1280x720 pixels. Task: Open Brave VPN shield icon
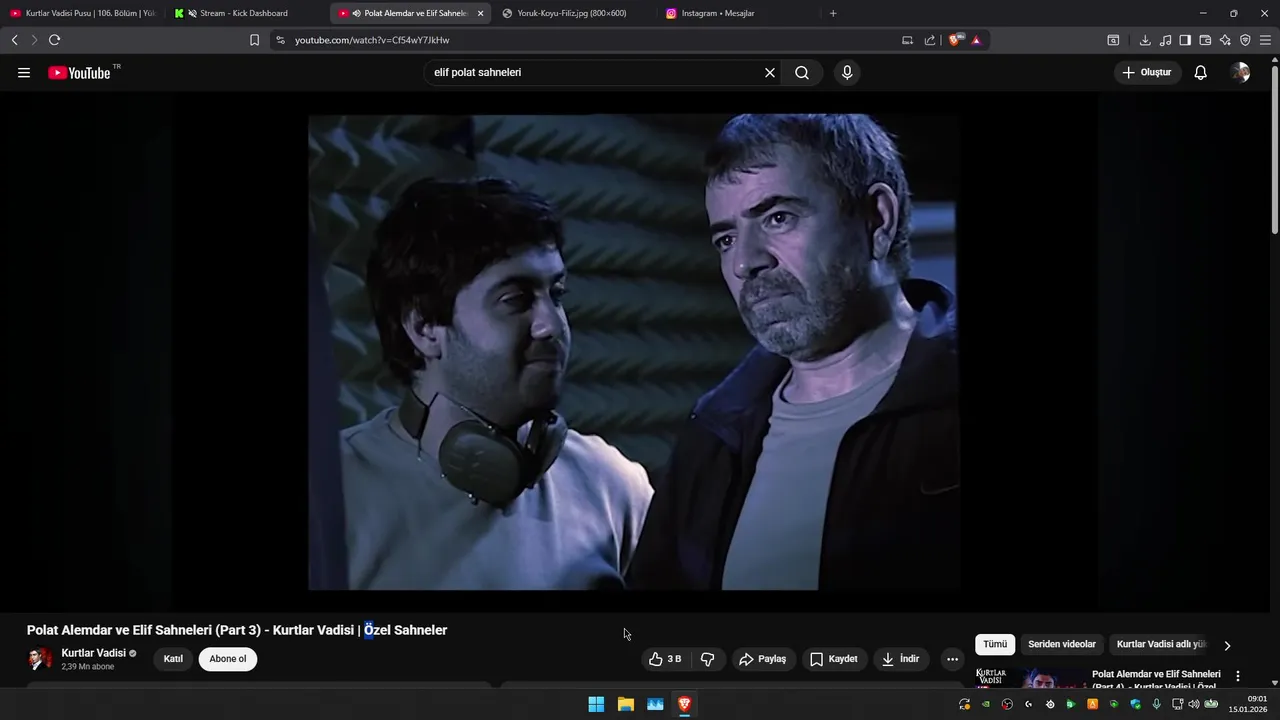coord(1245,40)
